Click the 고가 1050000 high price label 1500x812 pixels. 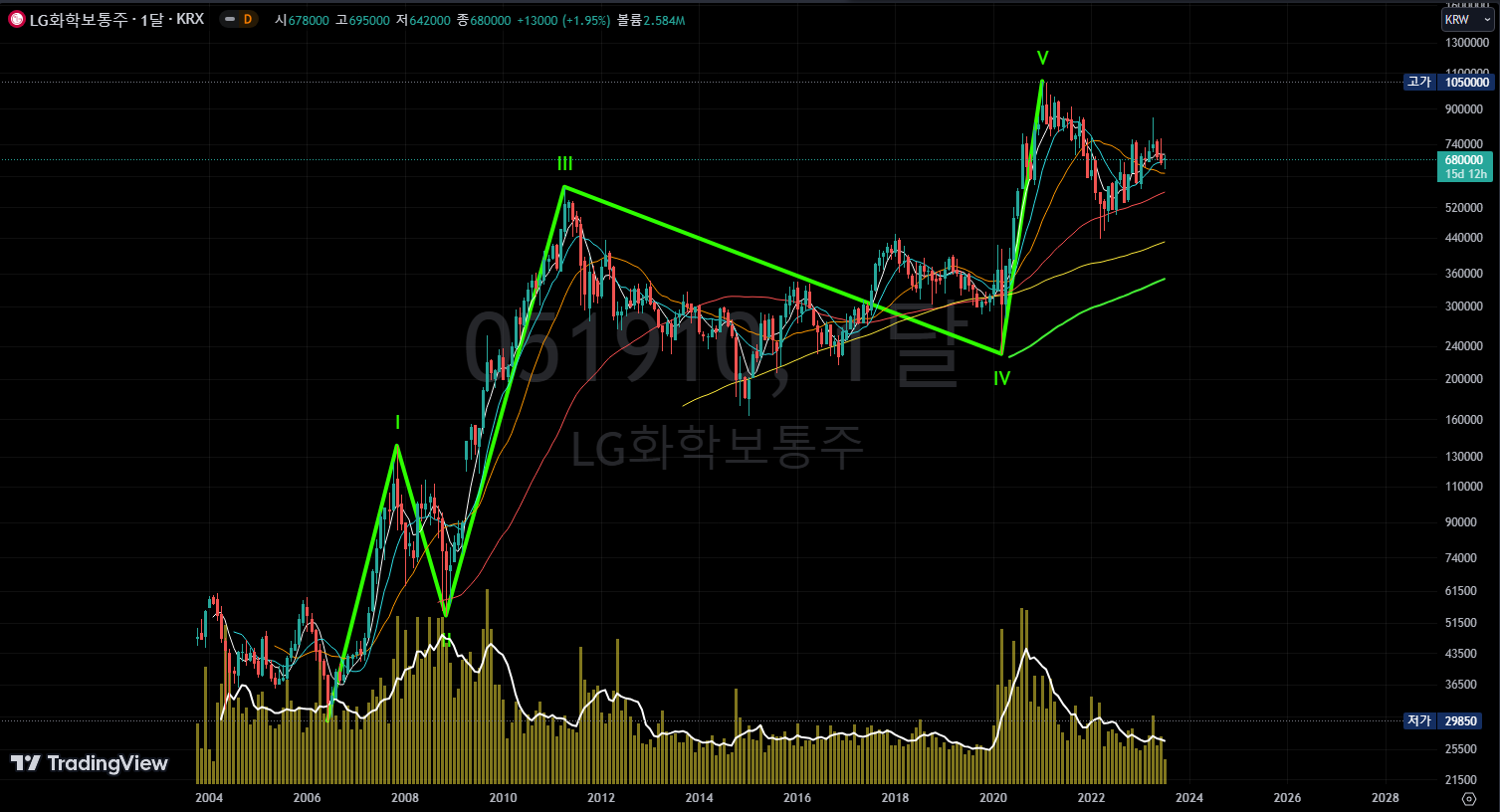click(1449, 83)
